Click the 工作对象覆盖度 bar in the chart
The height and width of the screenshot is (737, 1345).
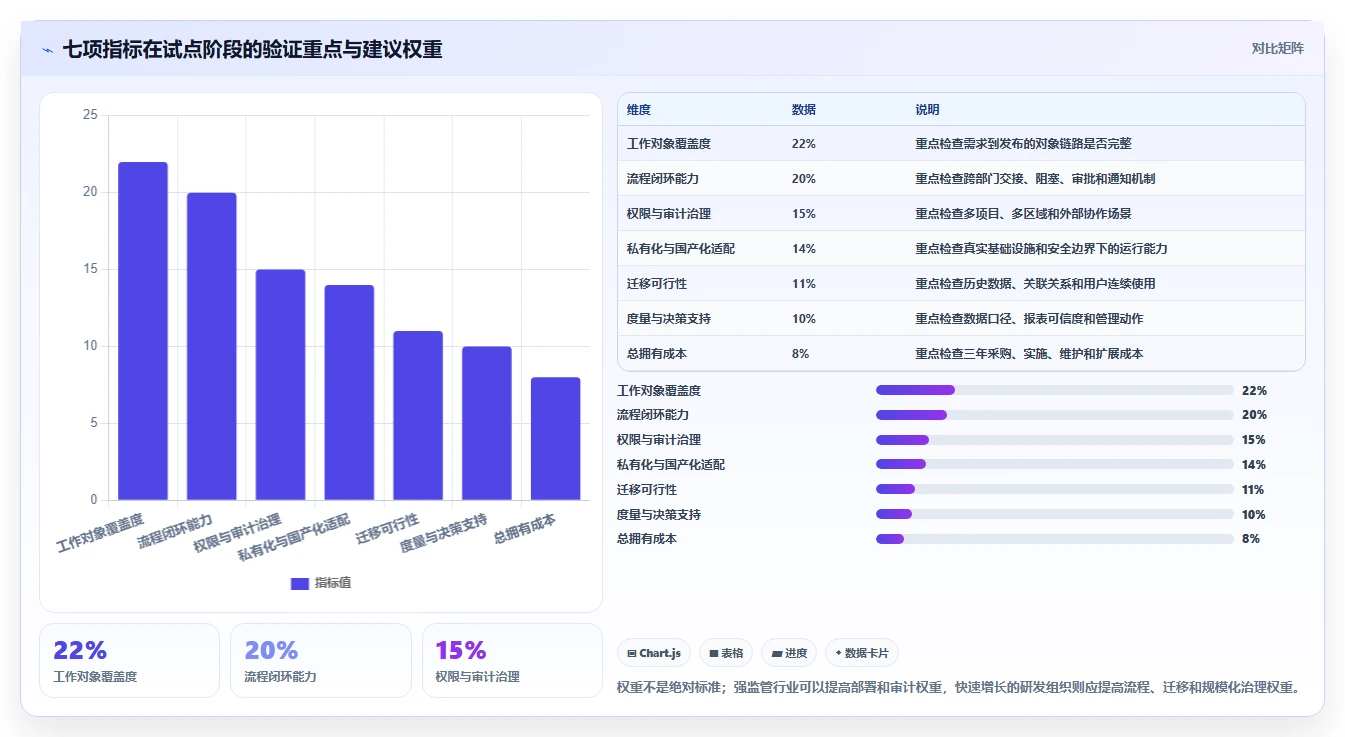click(x=143, y=331)
